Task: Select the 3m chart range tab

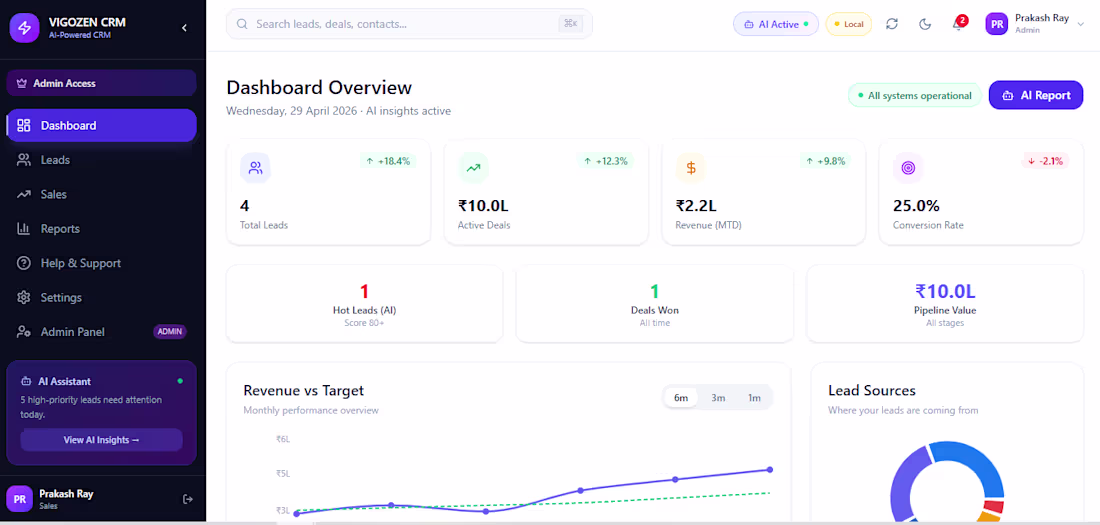Action: [x=718, y=398]
